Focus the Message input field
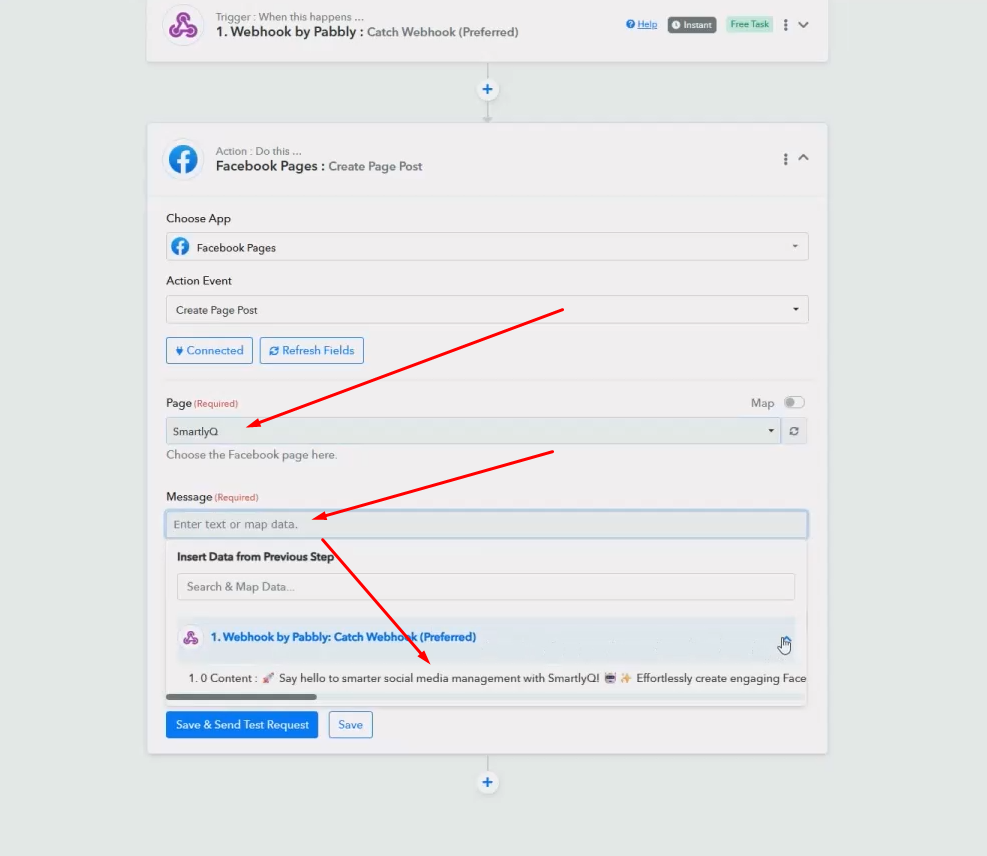Image resolution: width=987 pixels, height=856 pixels. (x=487, y=524)
